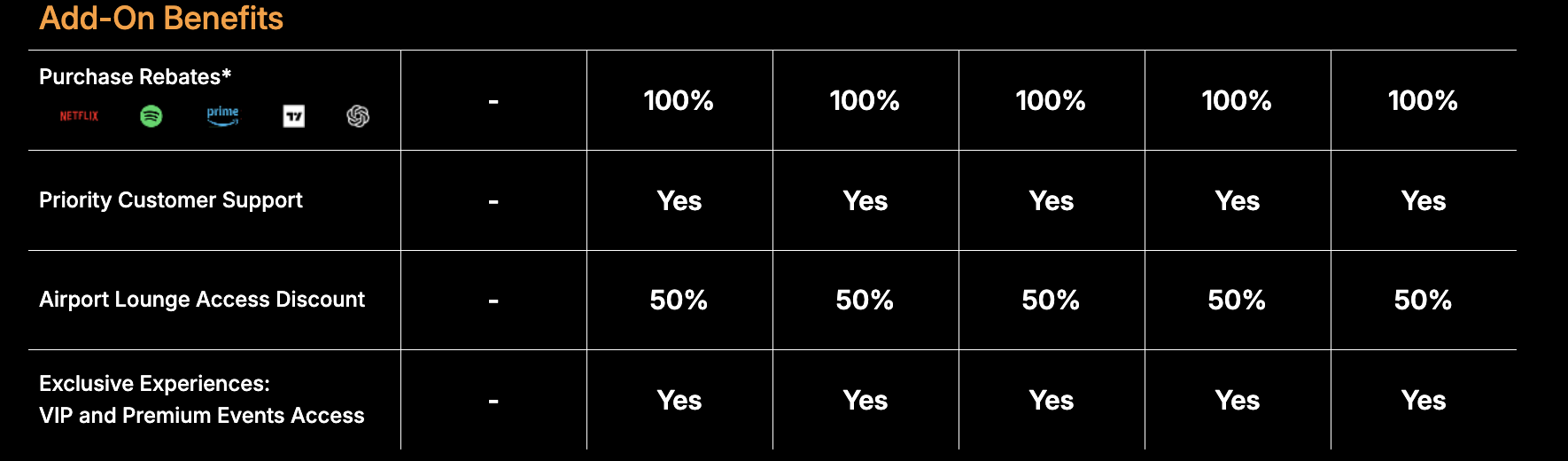Viewport: 1568px width, 461px height.
Task: Click the first 100% Purchase Rebates value
Action: click(679, 101)
